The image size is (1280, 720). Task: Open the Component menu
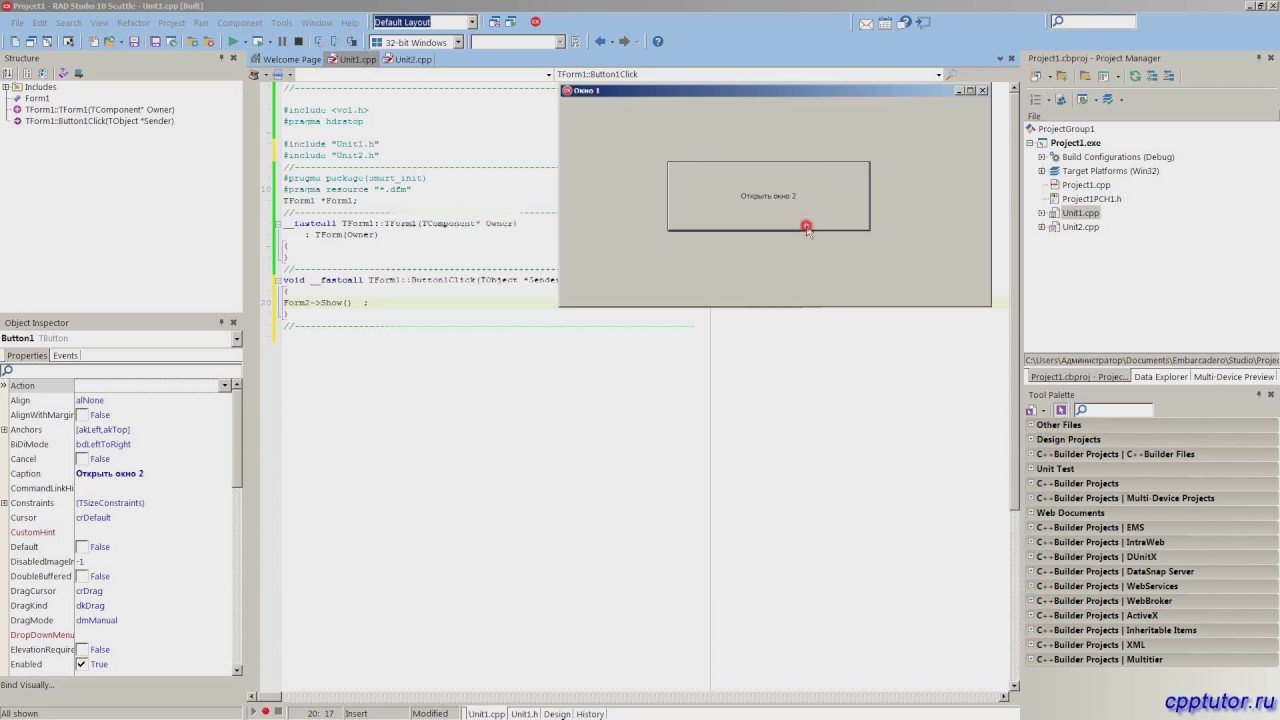click(239, 22)
